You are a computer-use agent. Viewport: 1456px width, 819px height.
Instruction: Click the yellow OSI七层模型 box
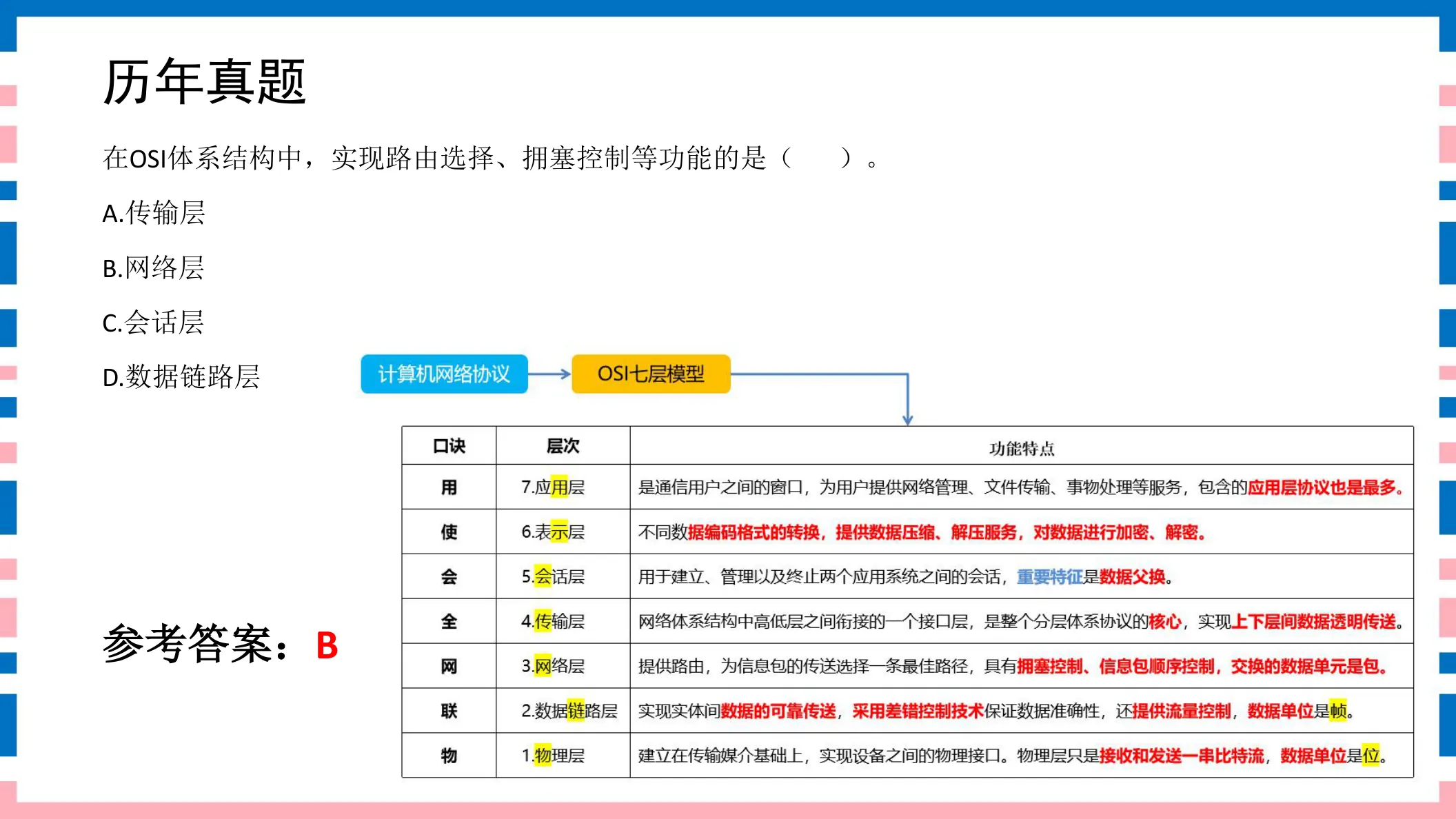(651, 374)
